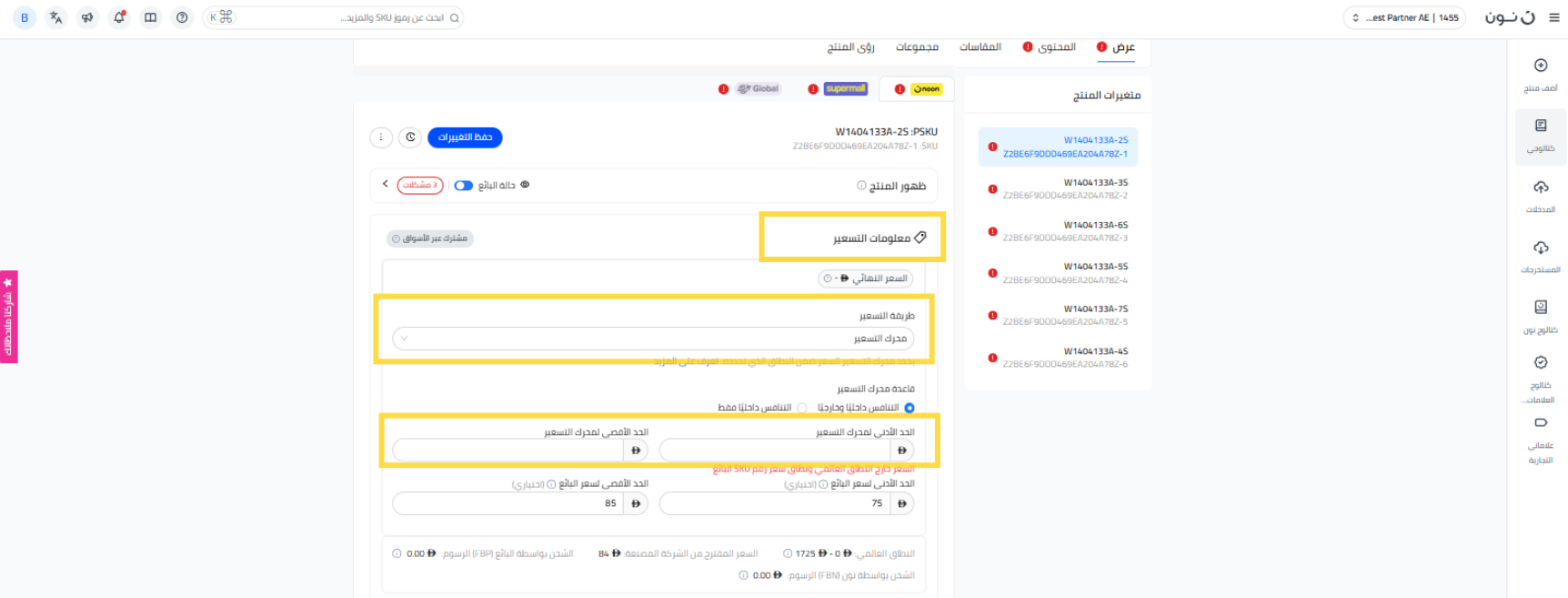Open the hamburger menu at top right

[1553, 17]
